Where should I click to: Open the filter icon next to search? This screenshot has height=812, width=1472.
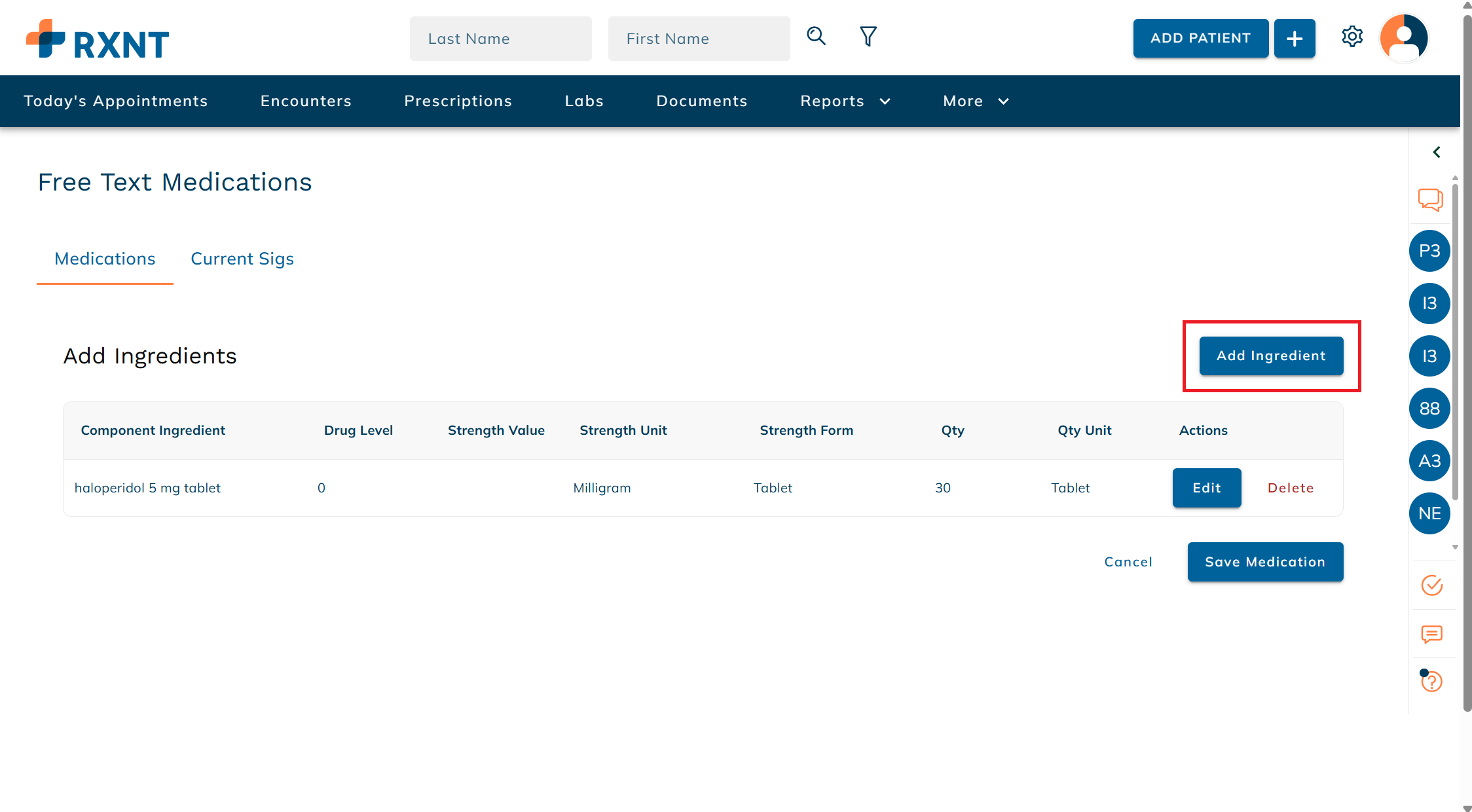click(x=868, y=37)
